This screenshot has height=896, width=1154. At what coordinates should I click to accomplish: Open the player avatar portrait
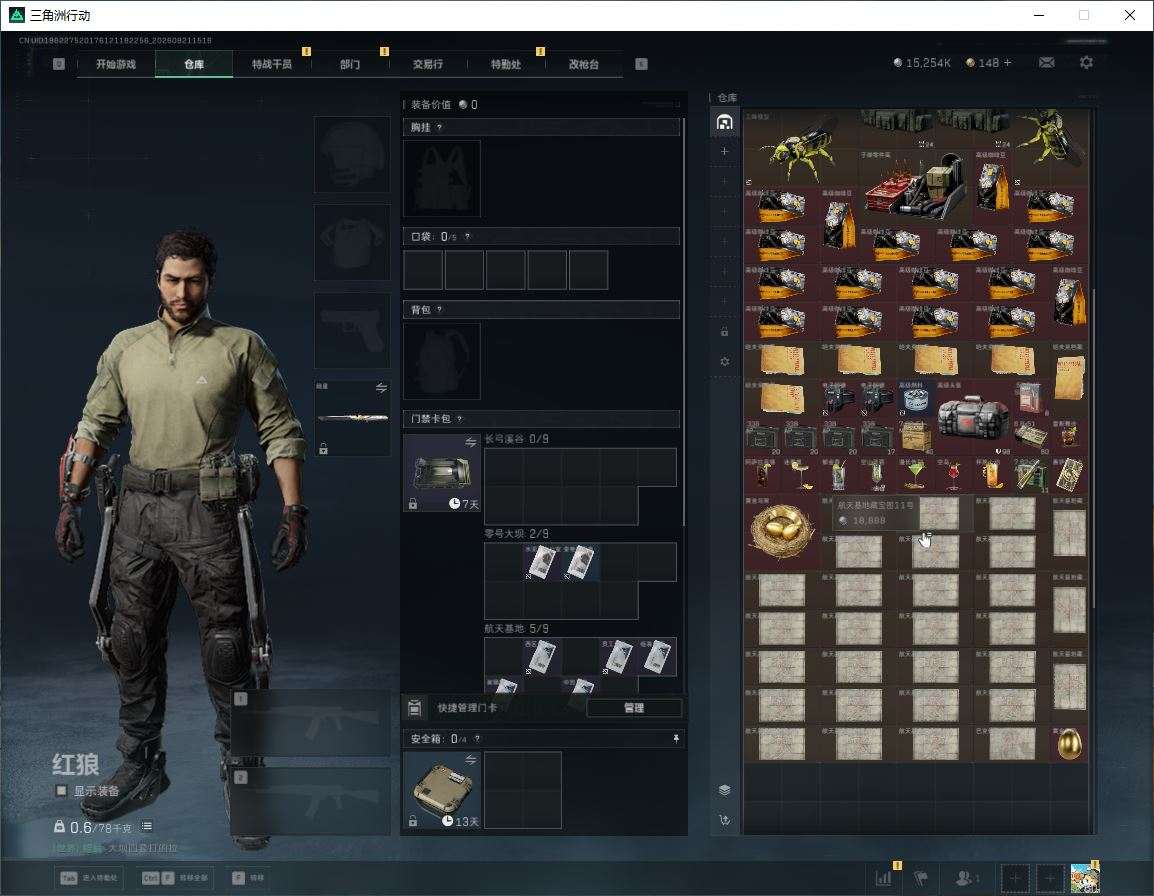[1085, 878]
